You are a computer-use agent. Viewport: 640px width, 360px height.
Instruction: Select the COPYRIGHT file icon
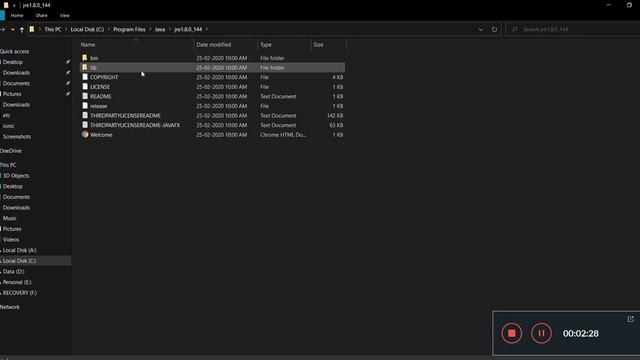(85, 77)
